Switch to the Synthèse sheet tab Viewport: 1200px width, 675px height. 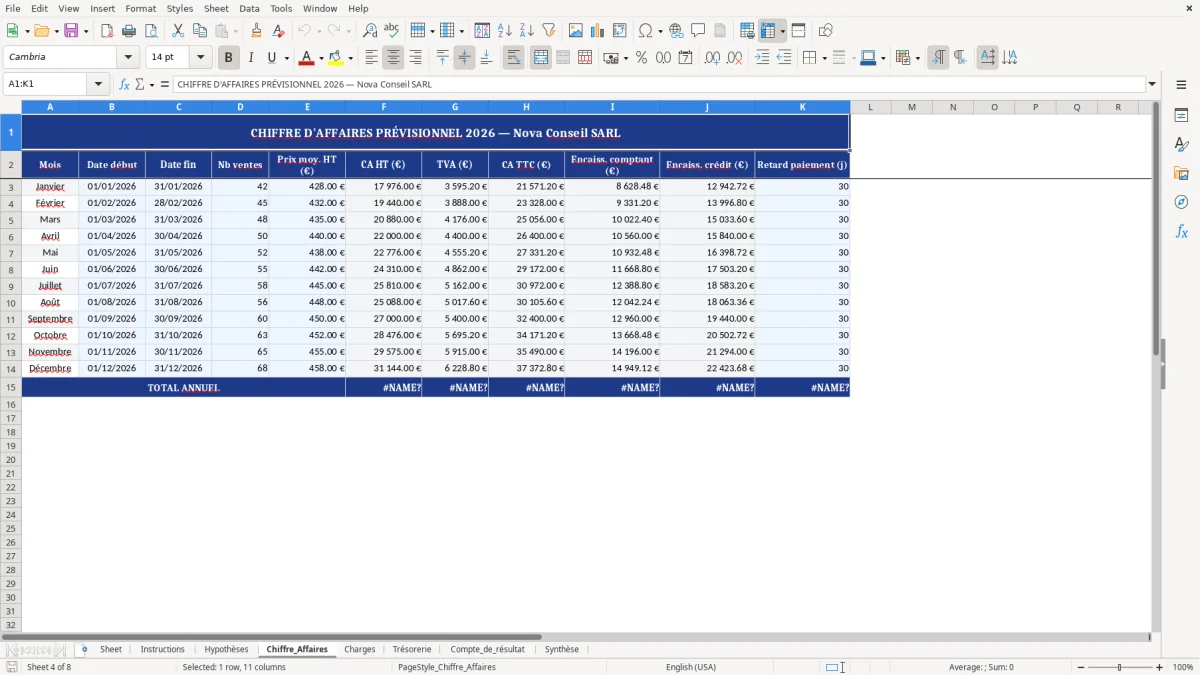[562, 650]
